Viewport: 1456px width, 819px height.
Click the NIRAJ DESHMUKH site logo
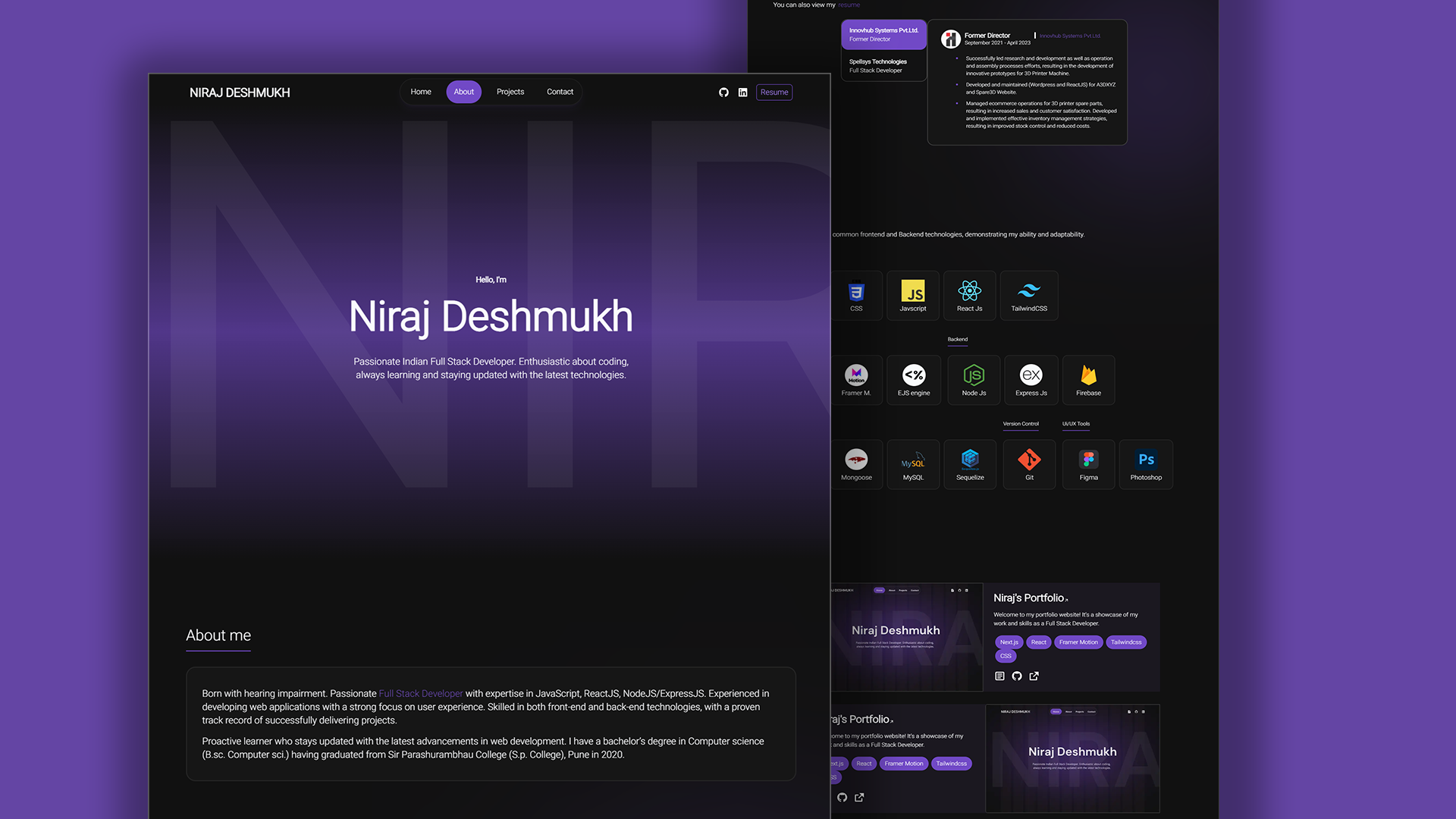tap(240, 93)
